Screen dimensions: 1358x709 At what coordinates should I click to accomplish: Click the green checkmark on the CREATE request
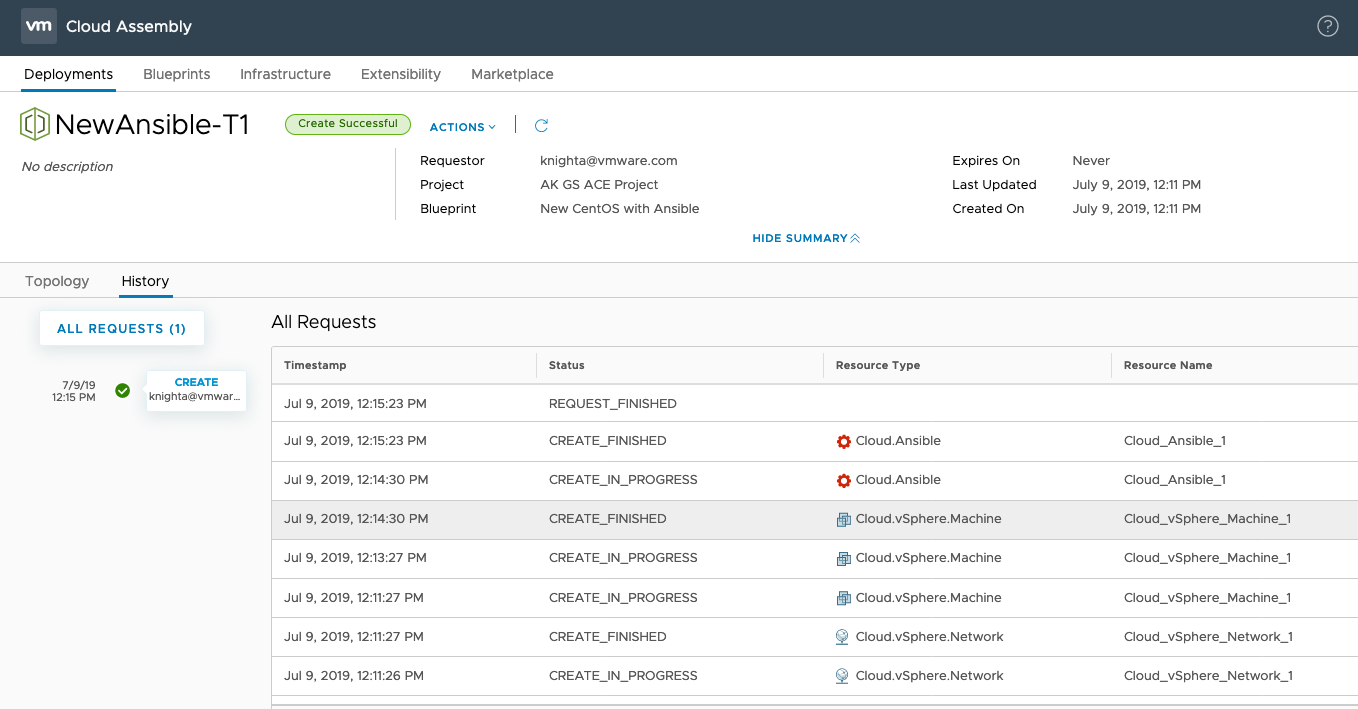coord(122,390)
